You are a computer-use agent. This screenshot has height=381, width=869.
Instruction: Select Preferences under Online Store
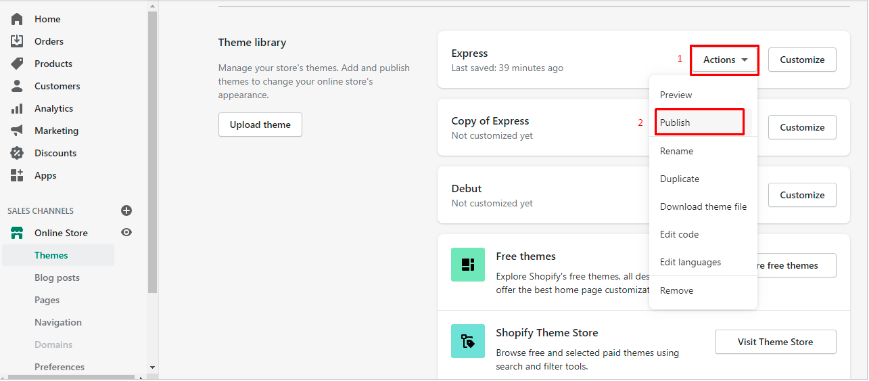59,367
